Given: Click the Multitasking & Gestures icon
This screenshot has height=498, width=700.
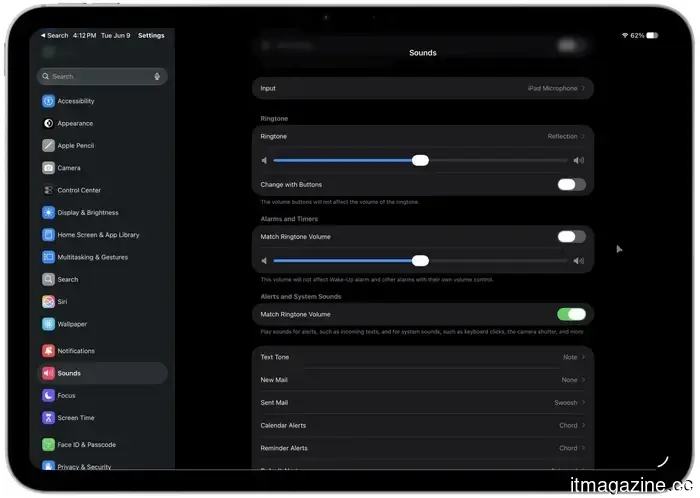Looking at the screenshot, I should (x=48, y=257).
